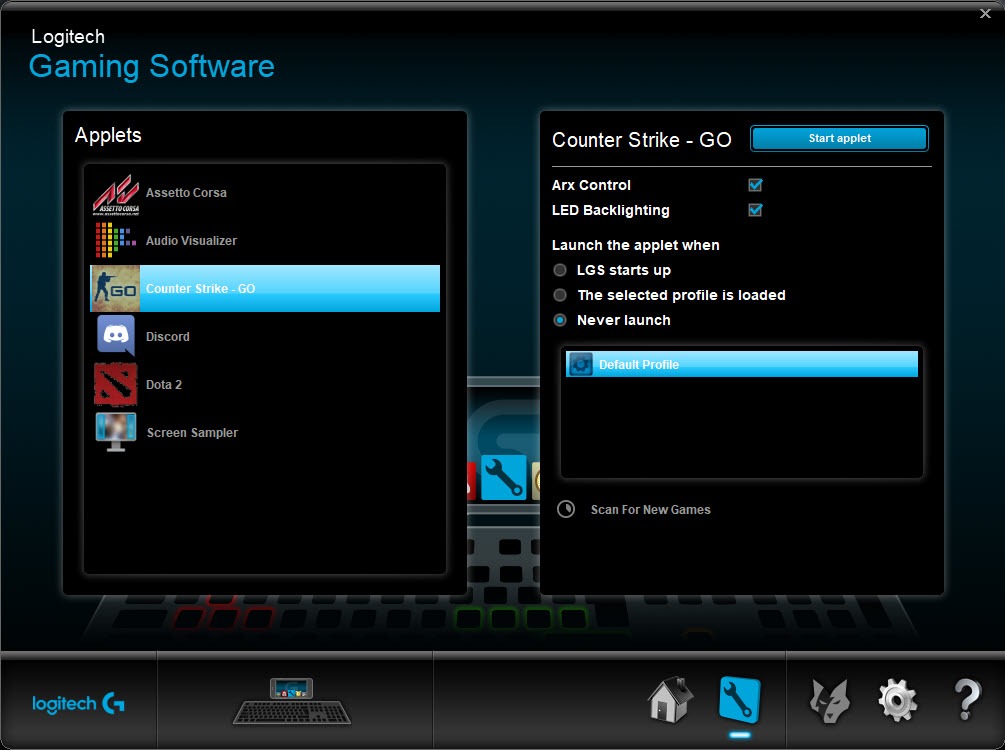This screenshot has width=1005, height=750.
Task: Click the LGS starts up label
Action: (624, 270)
